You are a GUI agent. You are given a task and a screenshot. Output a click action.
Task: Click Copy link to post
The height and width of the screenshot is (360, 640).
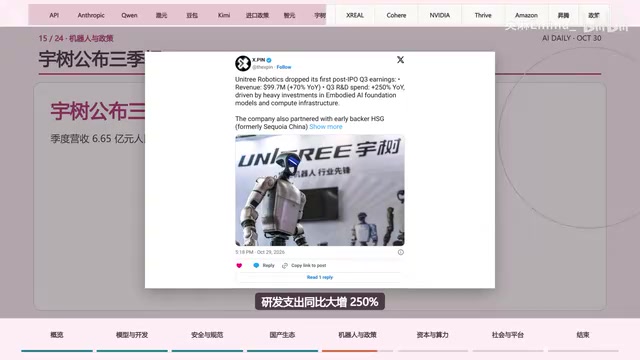click(309, 266)
